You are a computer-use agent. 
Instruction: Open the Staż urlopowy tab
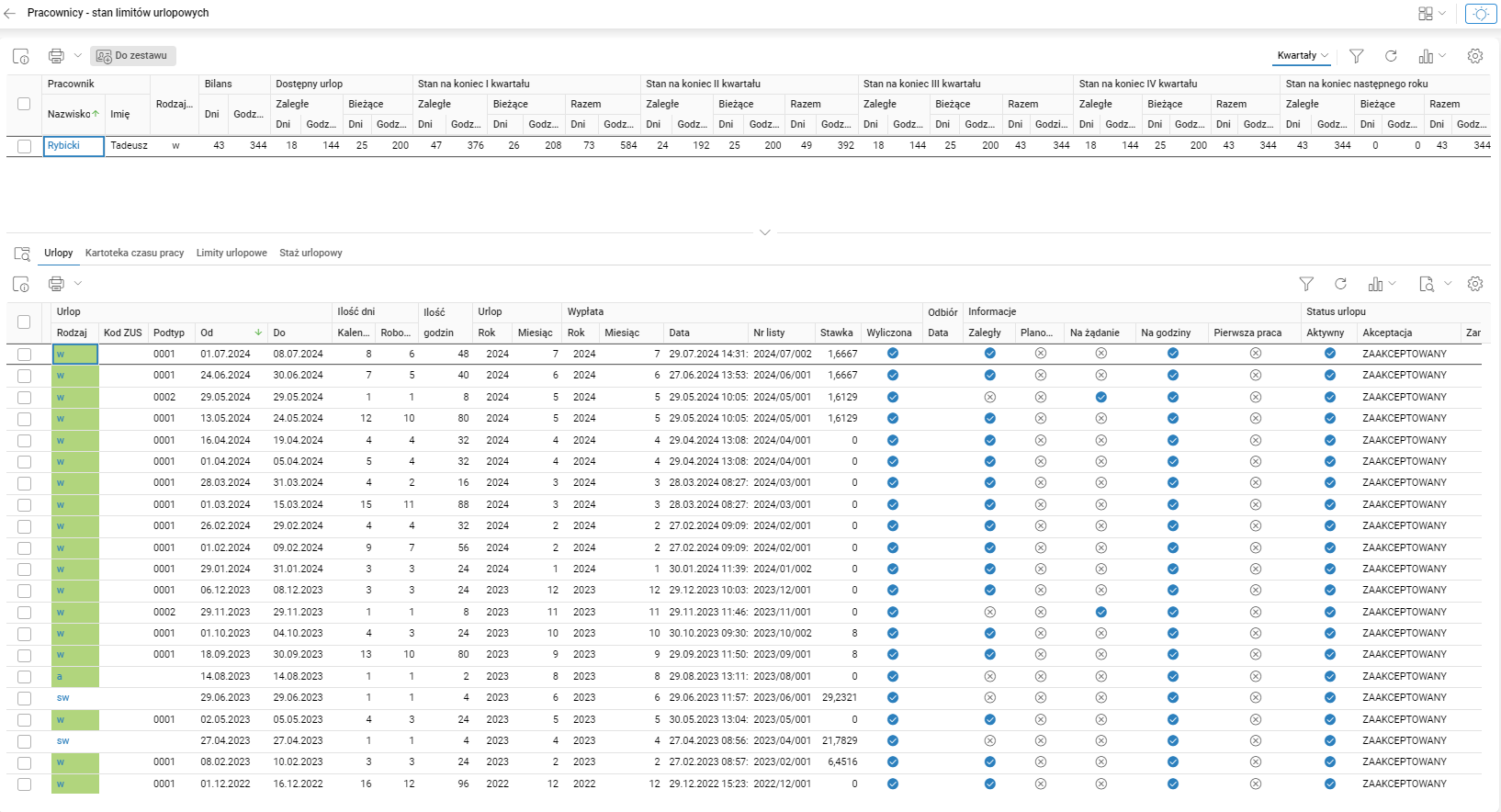coord(310,254)
